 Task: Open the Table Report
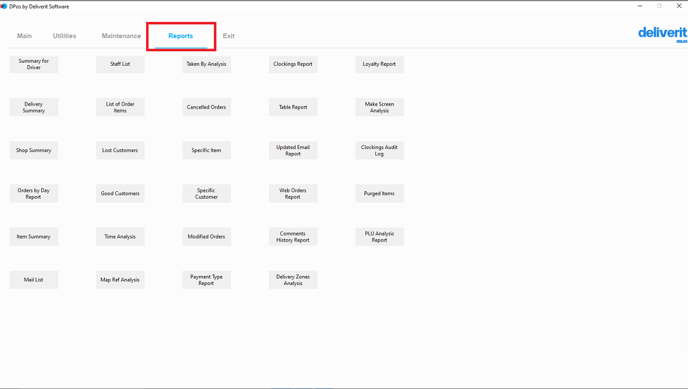click(293, 107)
